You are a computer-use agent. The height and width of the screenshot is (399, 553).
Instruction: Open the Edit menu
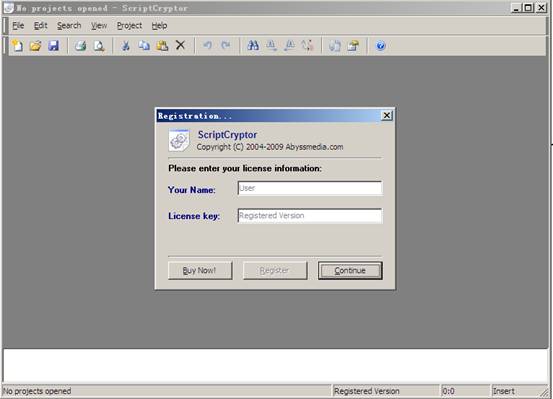tap(41, 26)
